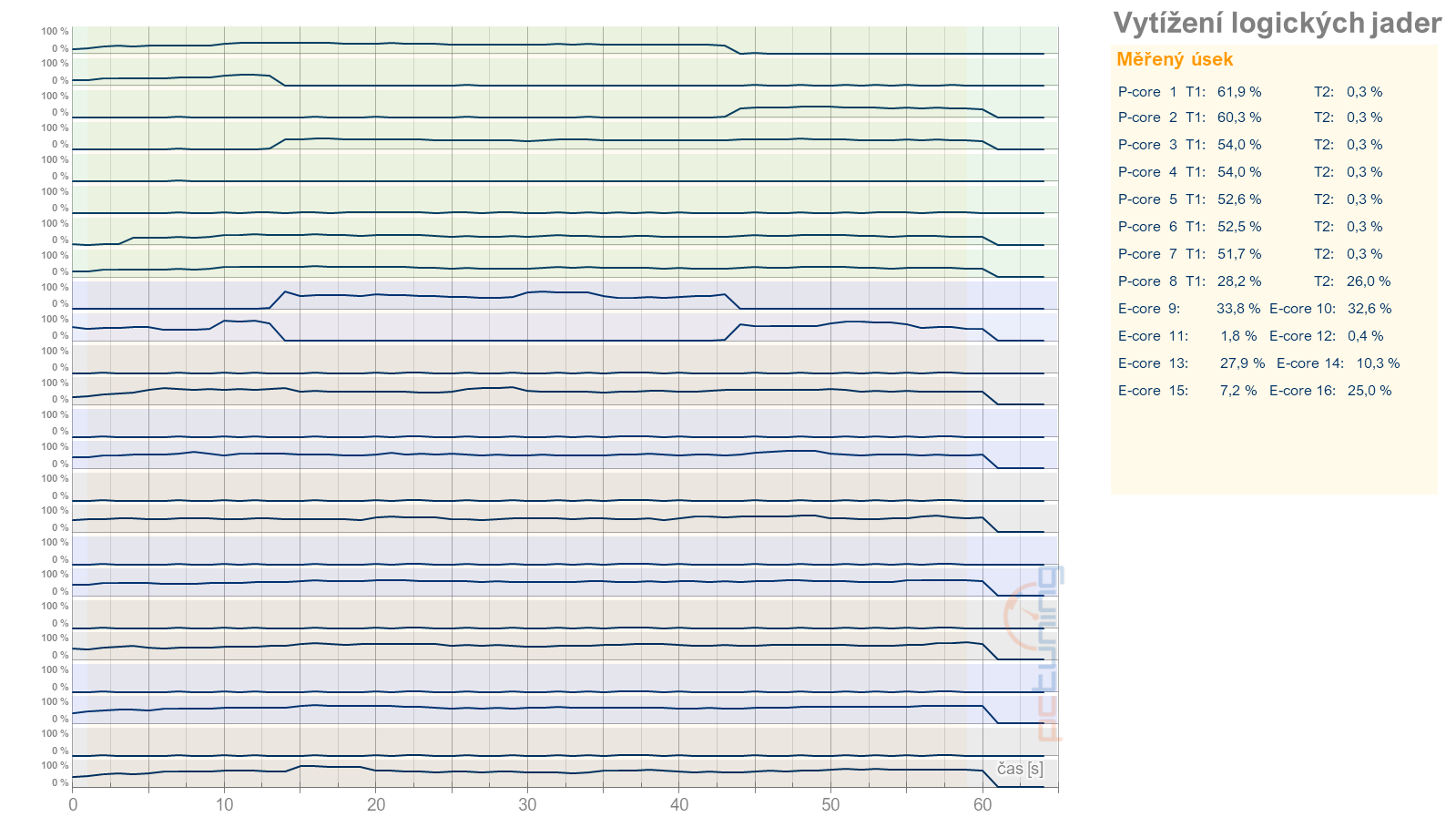
Task: Select the P-core 7 T1 value 51,7 %
Action: pyautogui.click(x=1239, y=254)
